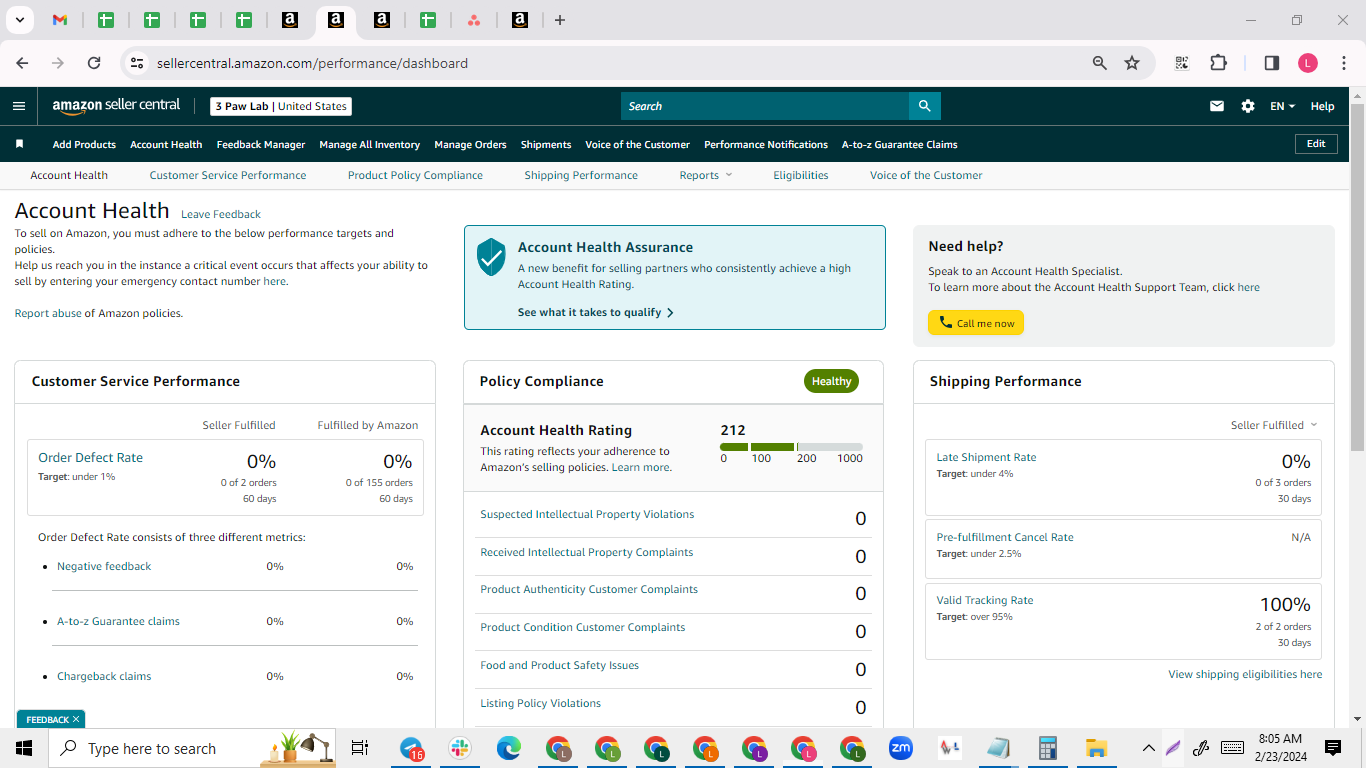Image resolution: width=1366 pixels, height=768 pixels.
Task: Open a new browser tab
Action: 560,20
